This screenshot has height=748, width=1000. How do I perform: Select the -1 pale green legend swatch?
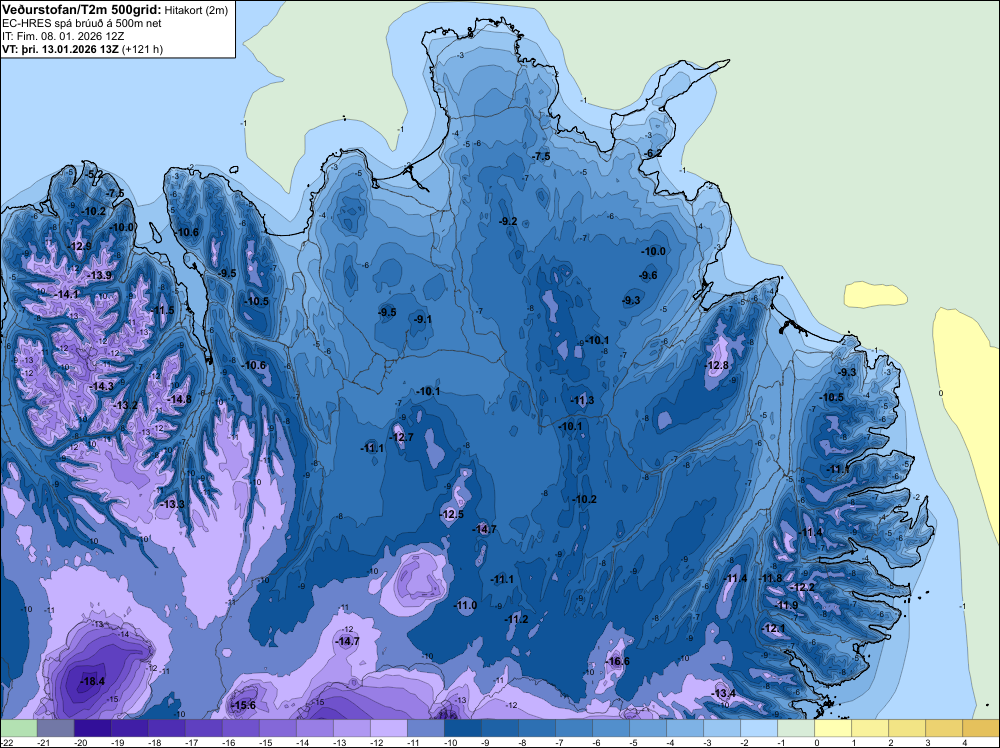click(795, 728)
